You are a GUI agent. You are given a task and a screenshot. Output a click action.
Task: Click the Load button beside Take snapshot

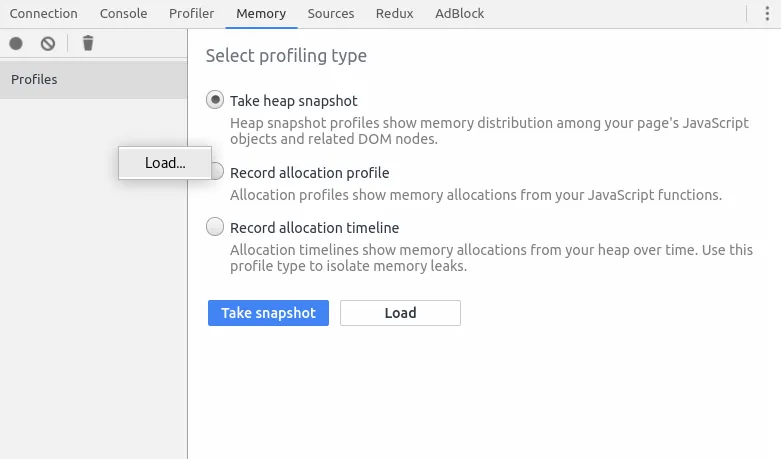(400, 313)
